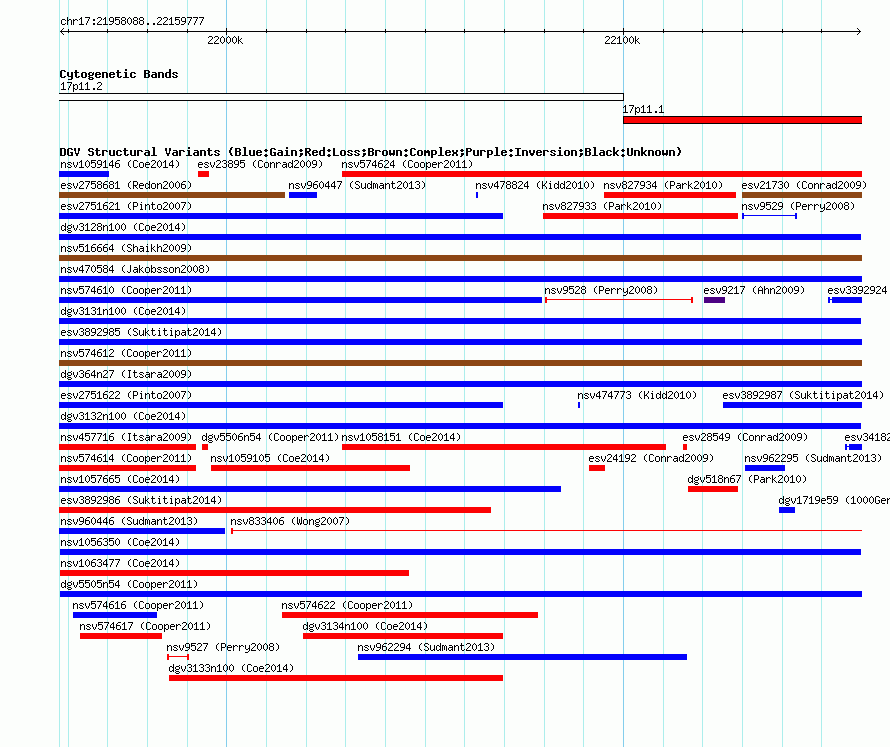Open nsv1059105 (Coe2014) variant label
The height and width of the screenshot is (747, 890).
270,459
